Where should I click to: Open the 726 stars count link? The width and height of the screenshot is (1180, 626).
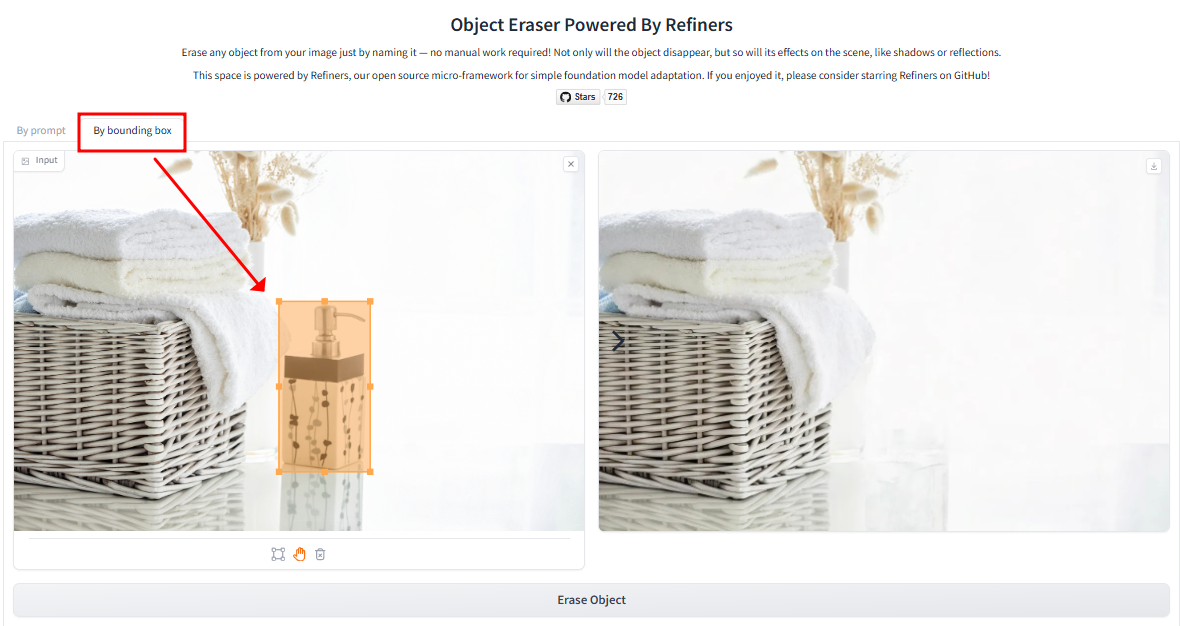(x=616, y=97)
